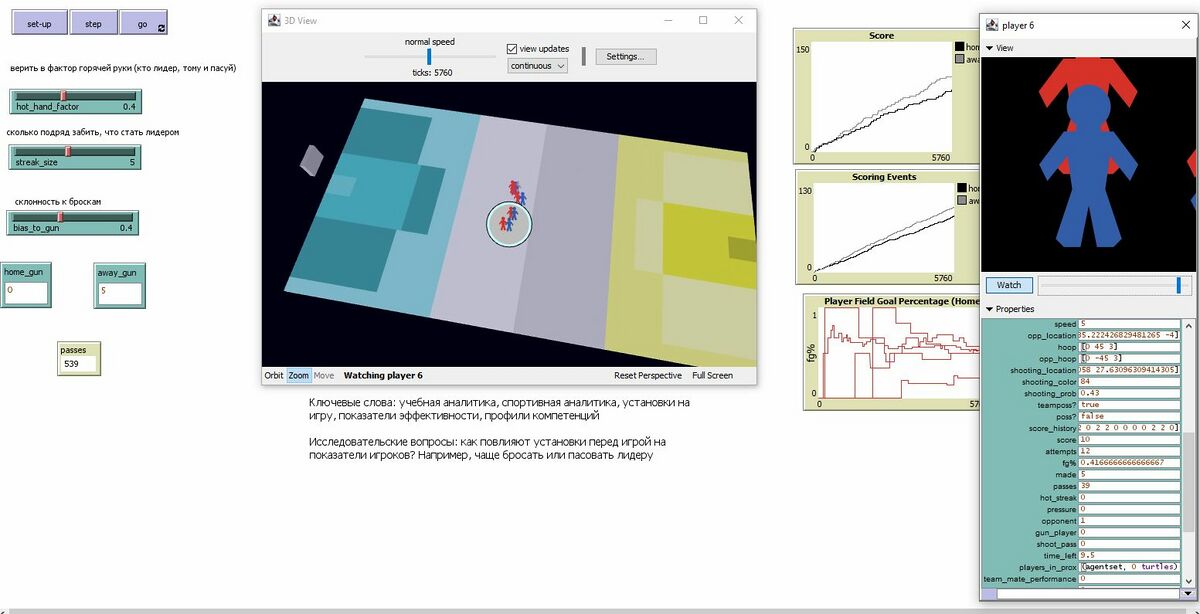Toggle the view updates checkbox

tap(513, 49)
